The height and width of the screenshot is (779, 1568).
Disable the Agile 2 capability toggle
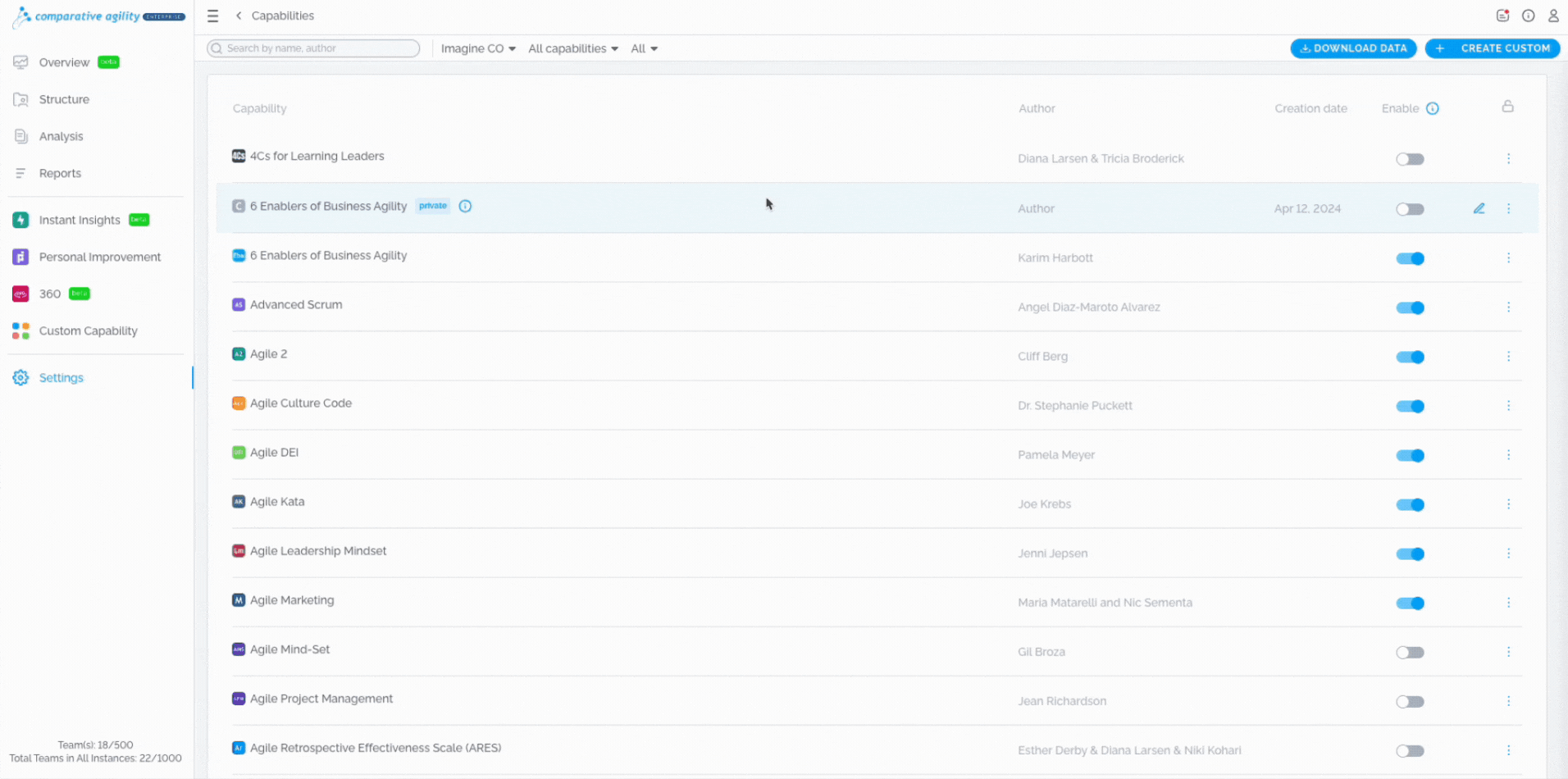pos(1410,357)
